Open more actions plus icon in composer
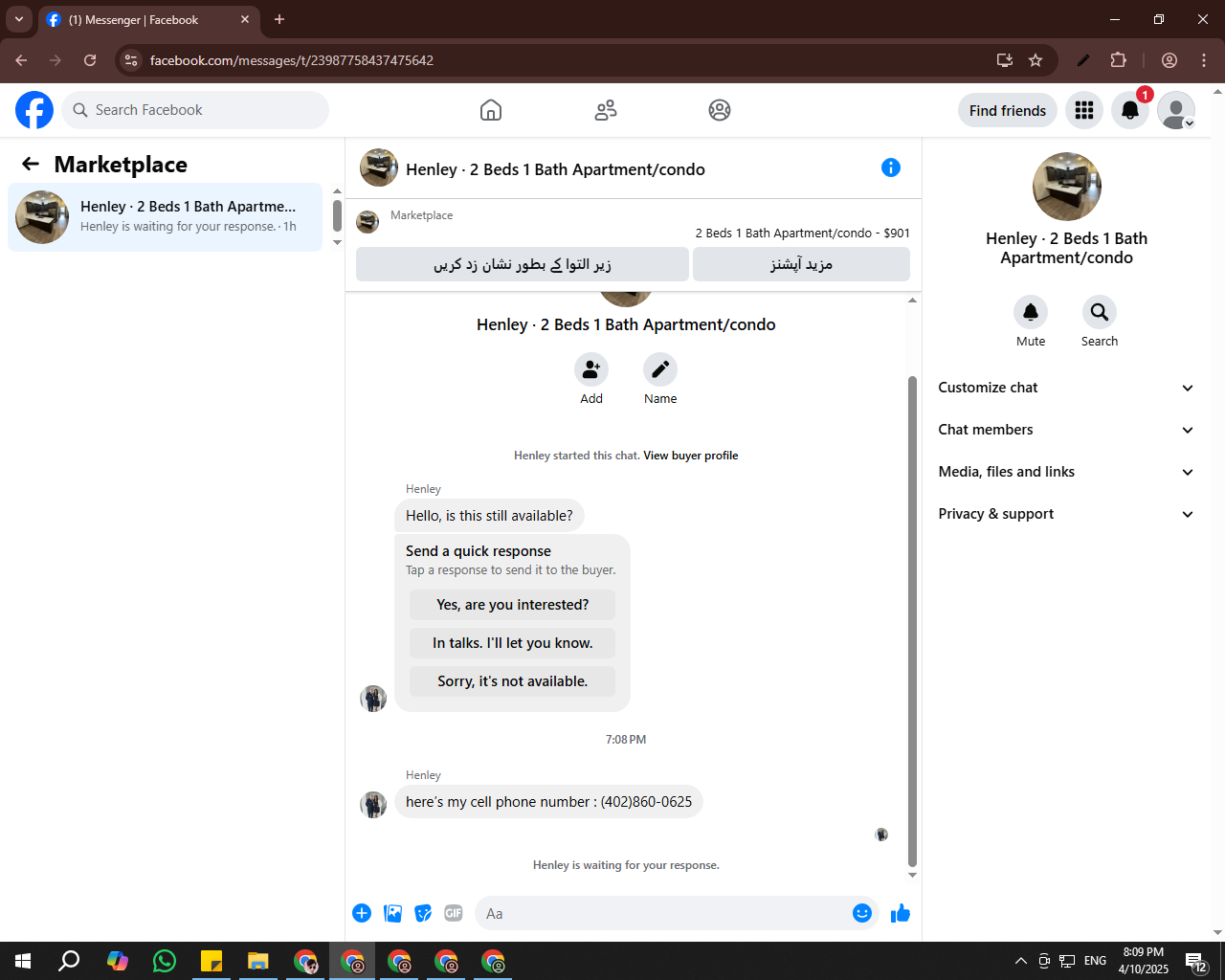Screen dimensions: 1225x980 pos(362,913)
